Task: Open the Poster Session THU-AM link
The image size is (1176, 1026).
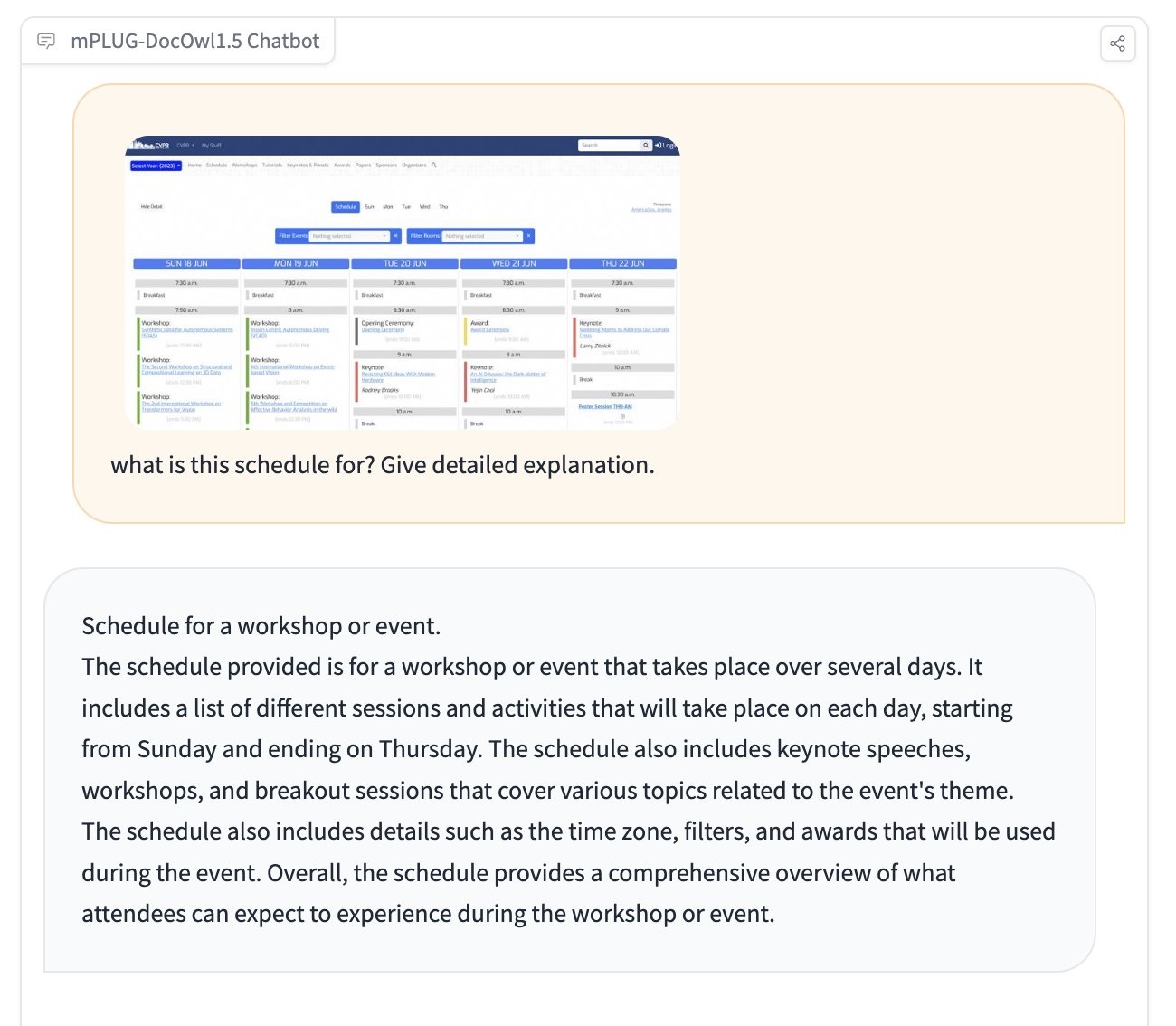Action: 605,407
